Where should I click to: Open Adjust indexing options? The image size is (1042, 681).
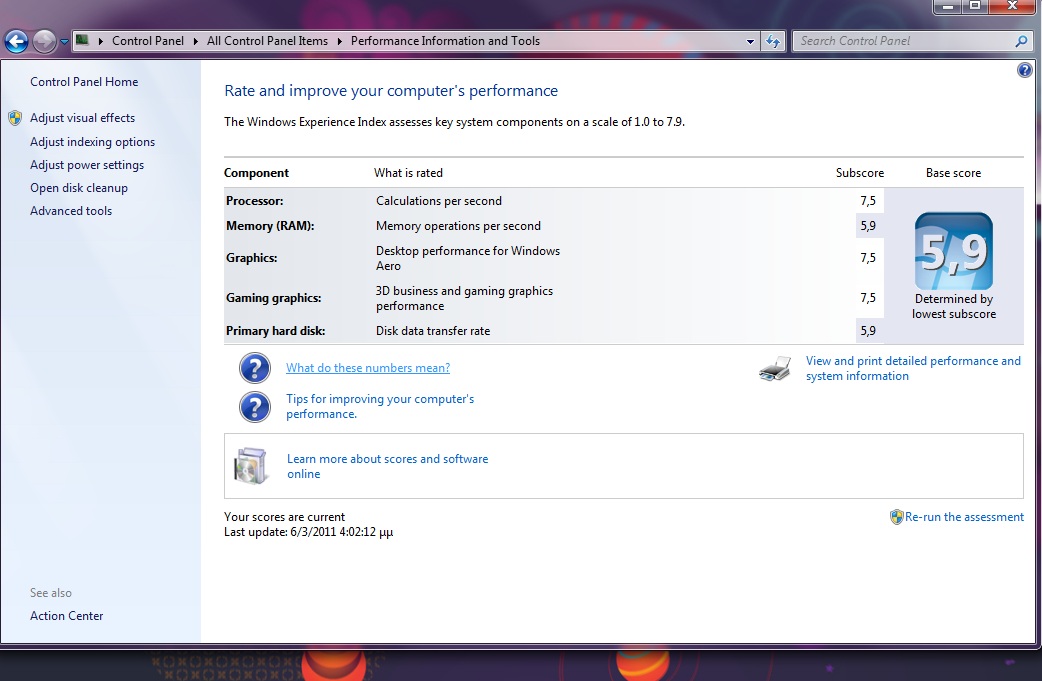pos(92,142)
